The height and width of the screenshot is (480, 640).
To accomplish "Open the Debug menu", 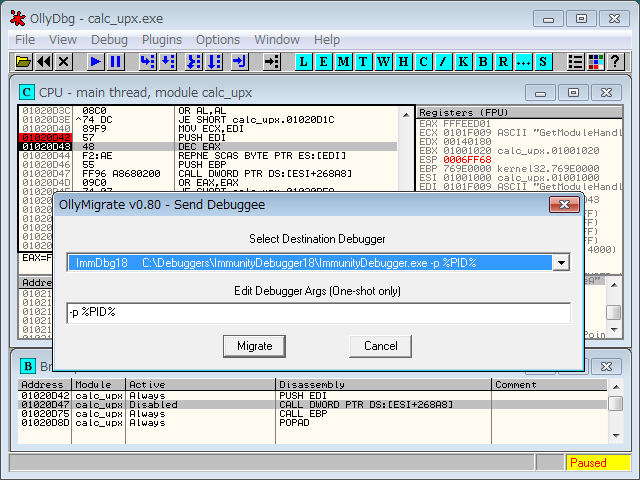I will pos(109,40).
